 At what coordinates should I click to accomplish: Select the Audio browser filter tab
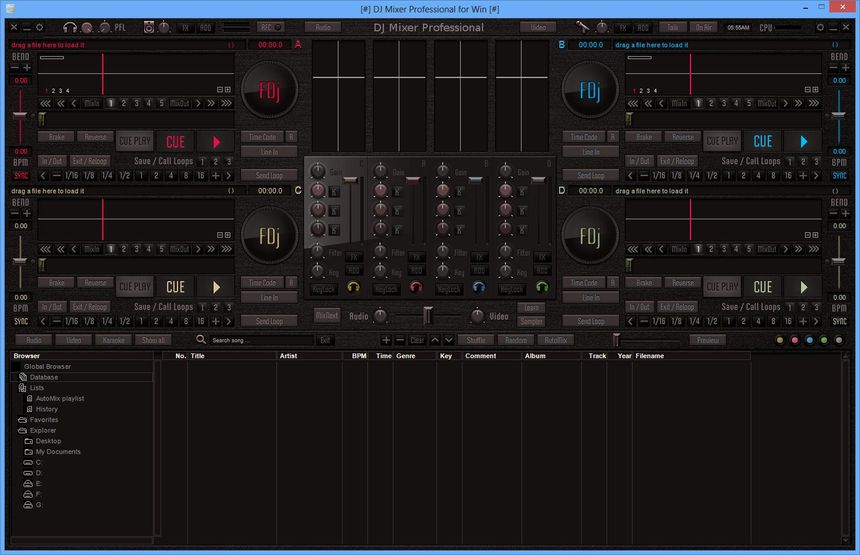point(34,340)
